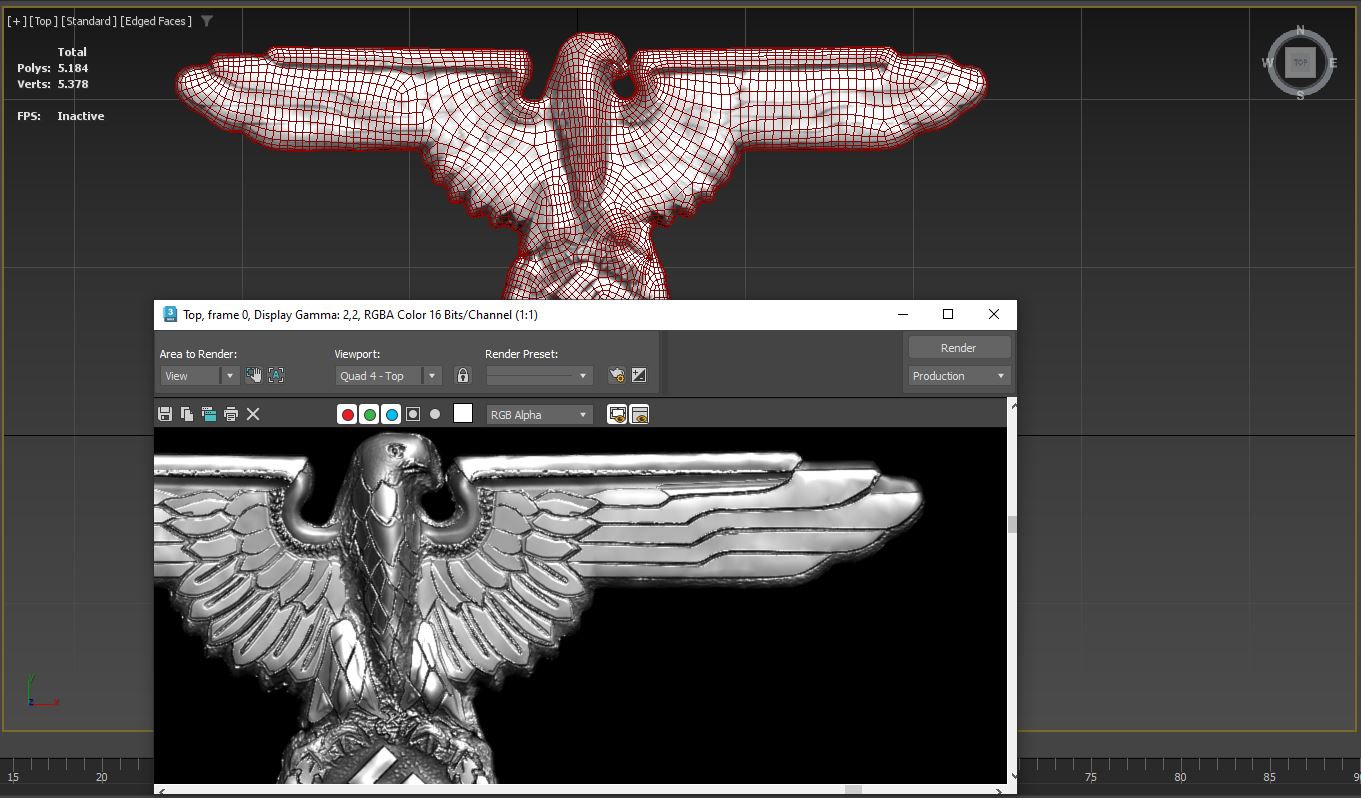Click the N compass direction on ViewCube
Viewport: 1361px width, 798px height.
click(1300, 29)
